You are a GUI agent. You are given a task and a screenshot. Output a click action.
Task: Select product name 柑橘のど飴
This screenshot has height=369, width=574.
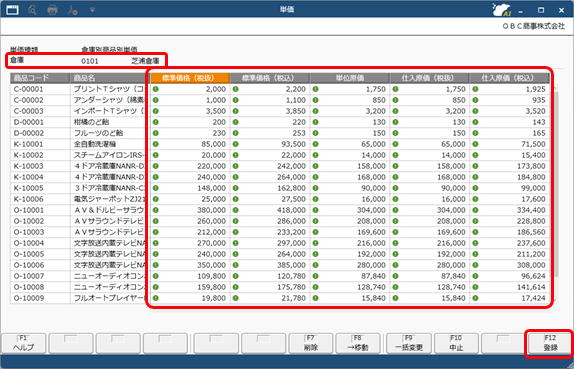pos(92,122)
